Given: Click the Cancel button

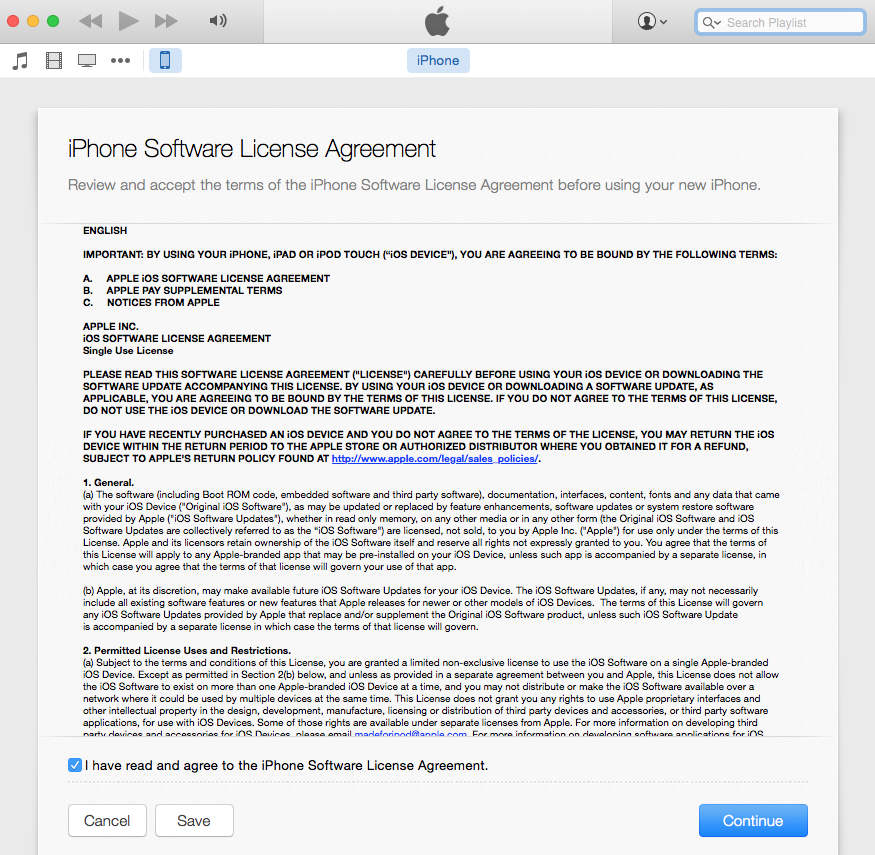Looking at the screenshot, I should coord(107,821).
